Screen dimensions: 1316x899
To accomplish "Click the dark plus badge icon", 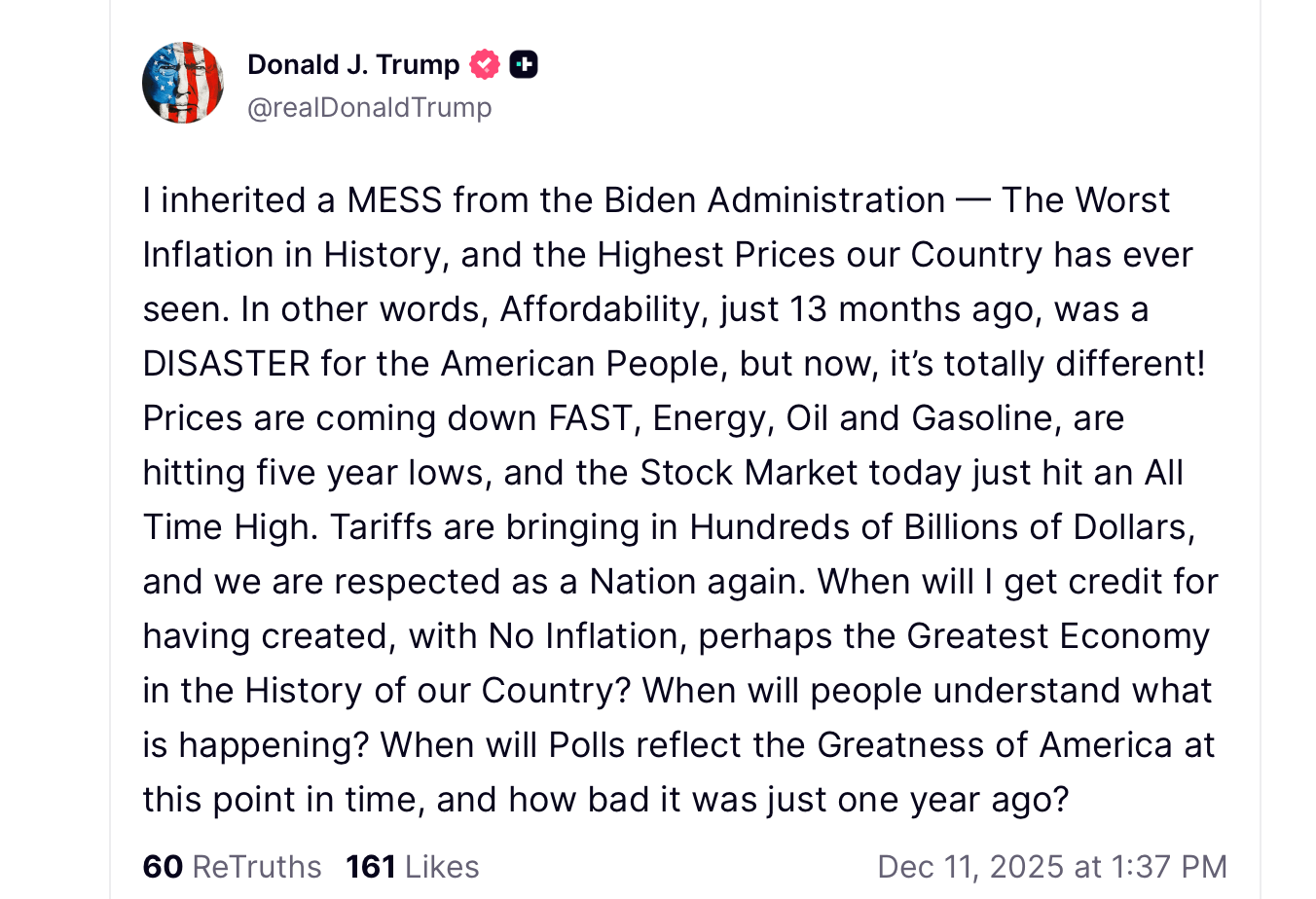I will [524, 64].
